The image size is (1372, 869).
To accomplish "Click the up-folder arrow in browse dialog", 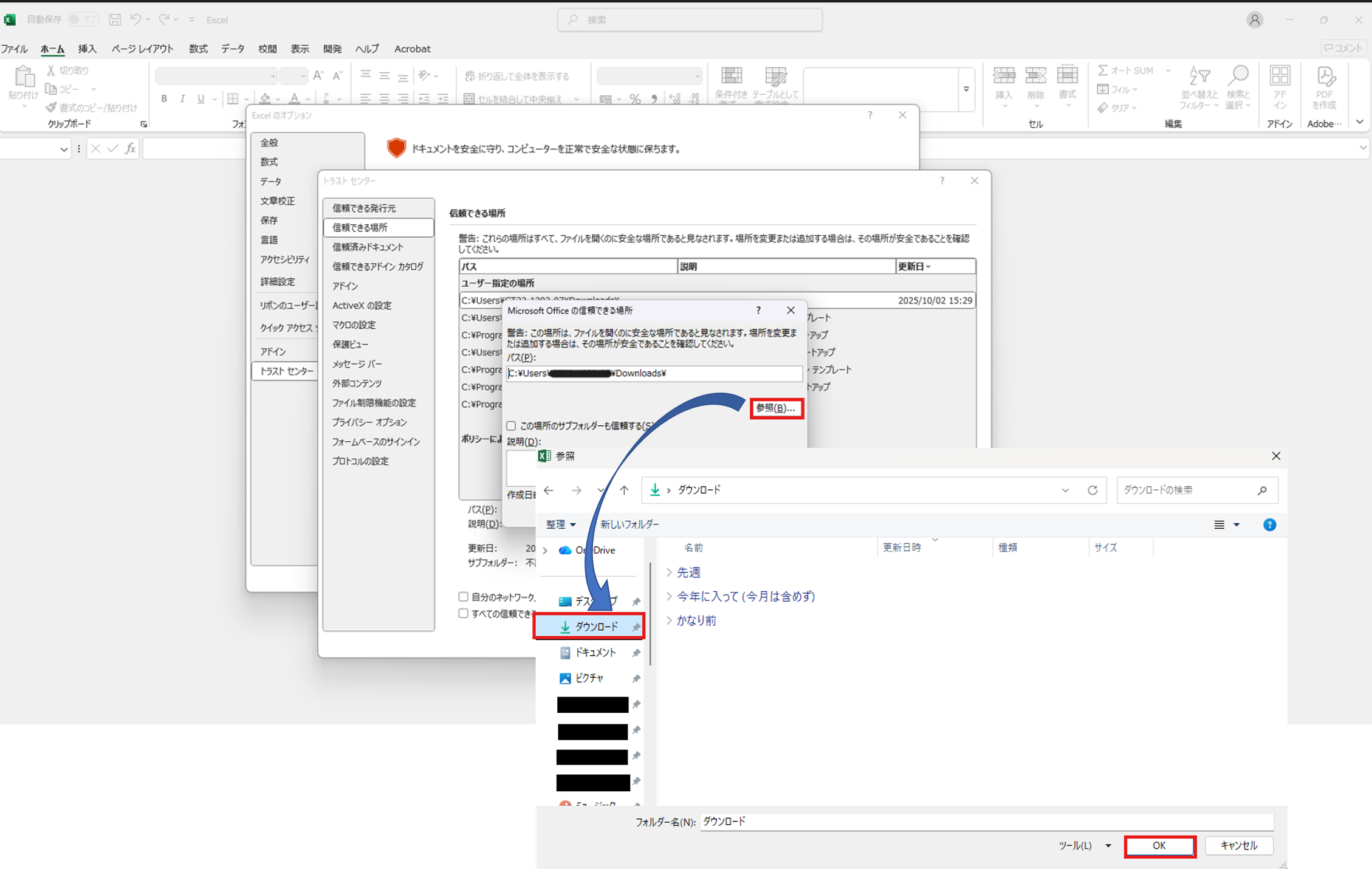I will pyautogui.click(x=624, y=490).
